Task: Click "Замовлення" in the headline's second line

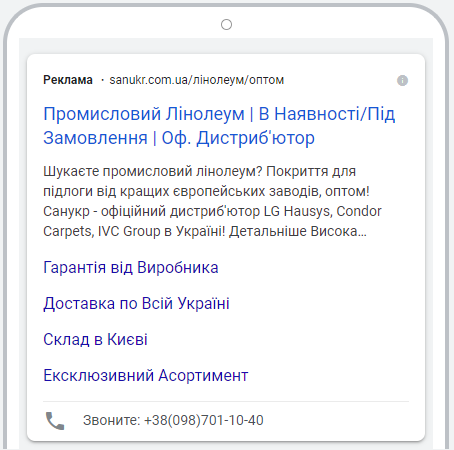Action: pyautogui.click(x=95, y=138)
